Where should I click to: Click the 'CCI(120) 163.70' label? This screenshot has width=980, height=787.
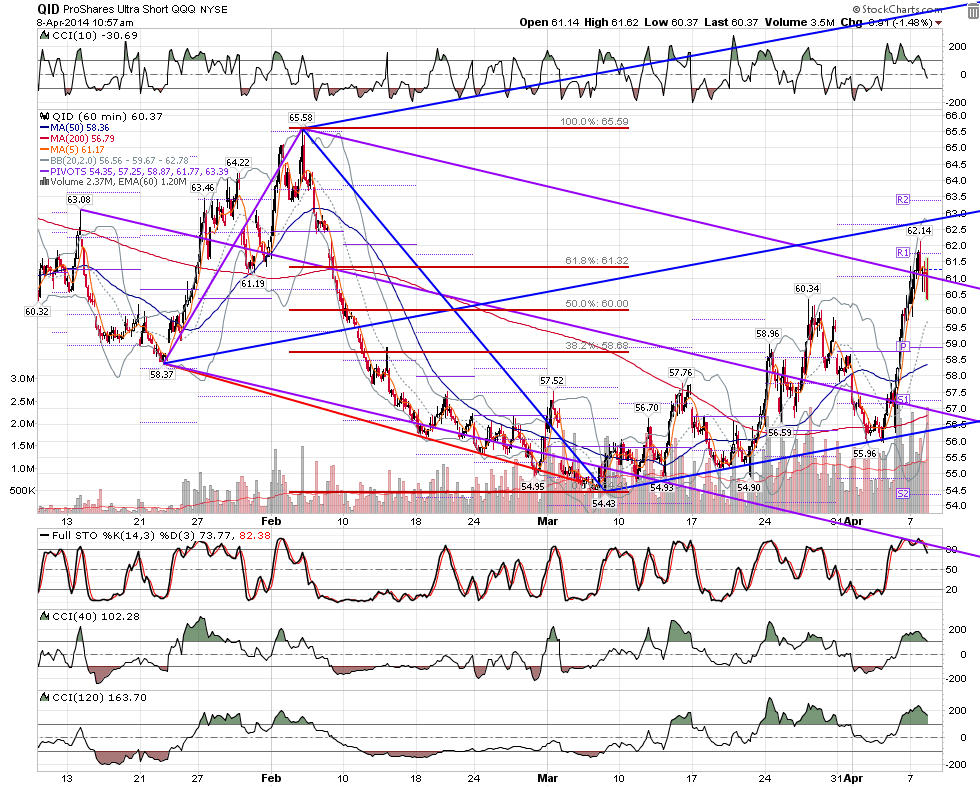coord(99,698)
